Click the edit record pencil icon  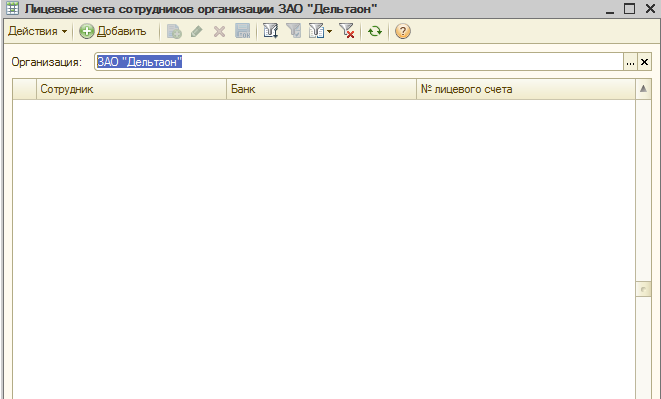click(x=196, y=31)
